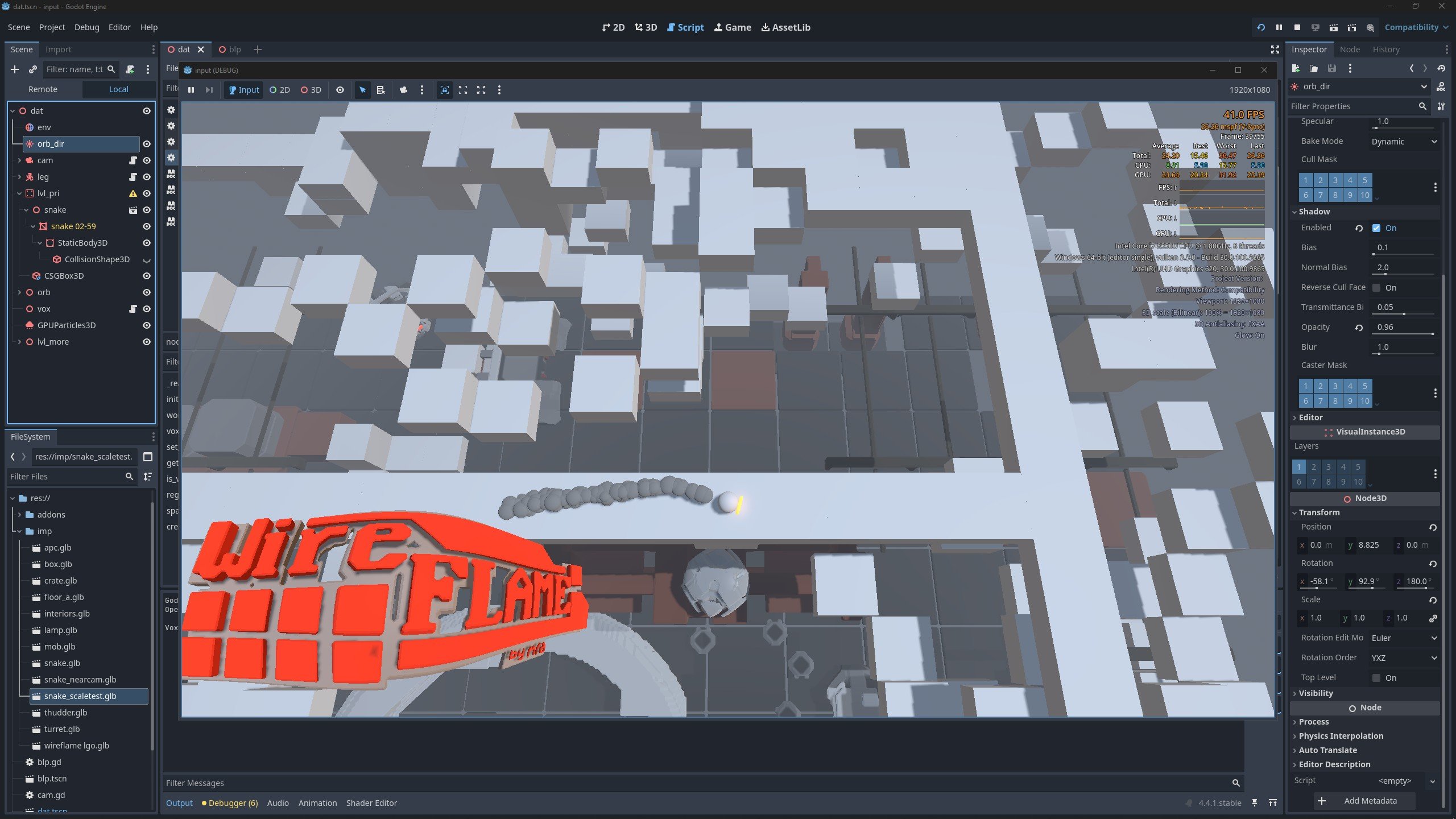Toggle Cull Mask layer 7
The width and height of the screenshot is (1456, 819).
1321,195
